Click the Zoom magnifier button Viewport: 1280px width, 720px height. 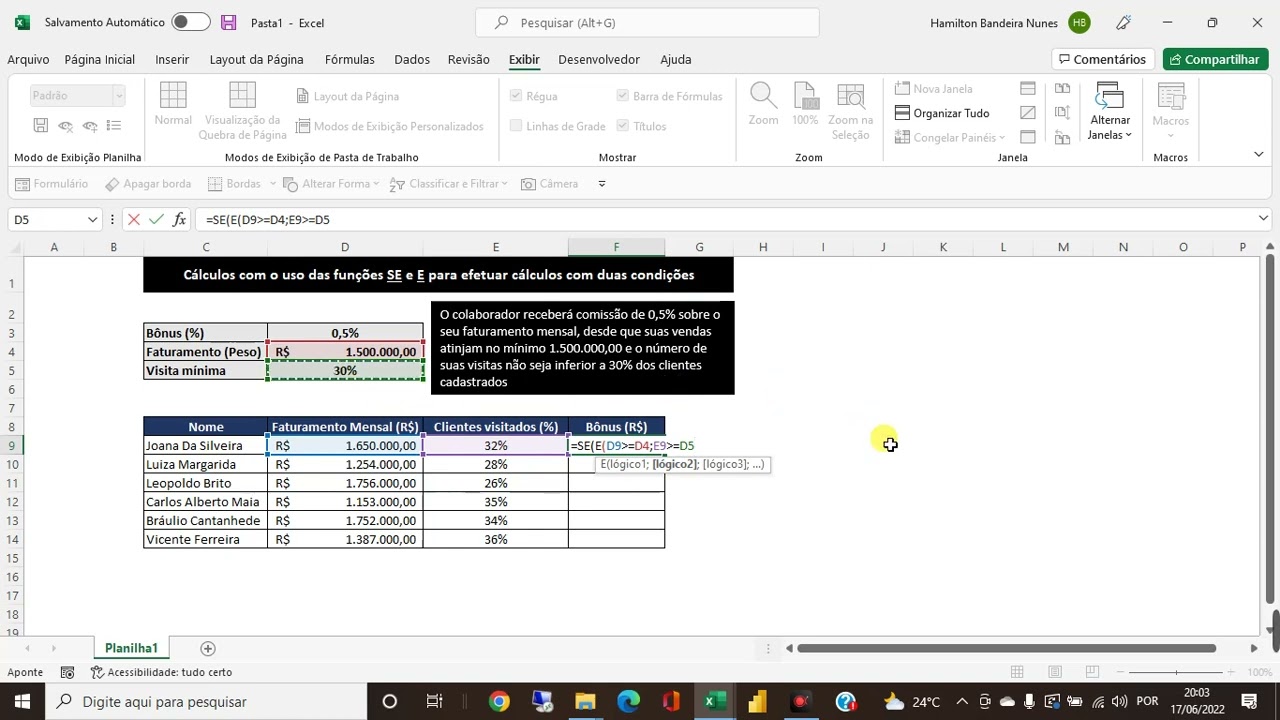(763, 105)
